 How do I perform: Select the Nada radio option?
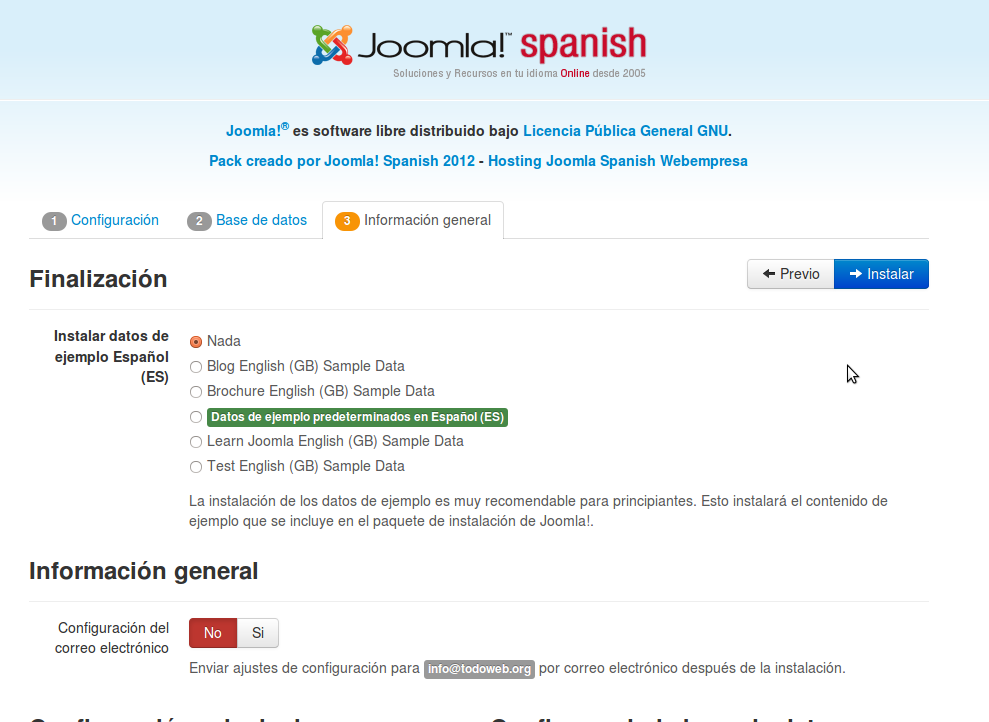point(196,342)
